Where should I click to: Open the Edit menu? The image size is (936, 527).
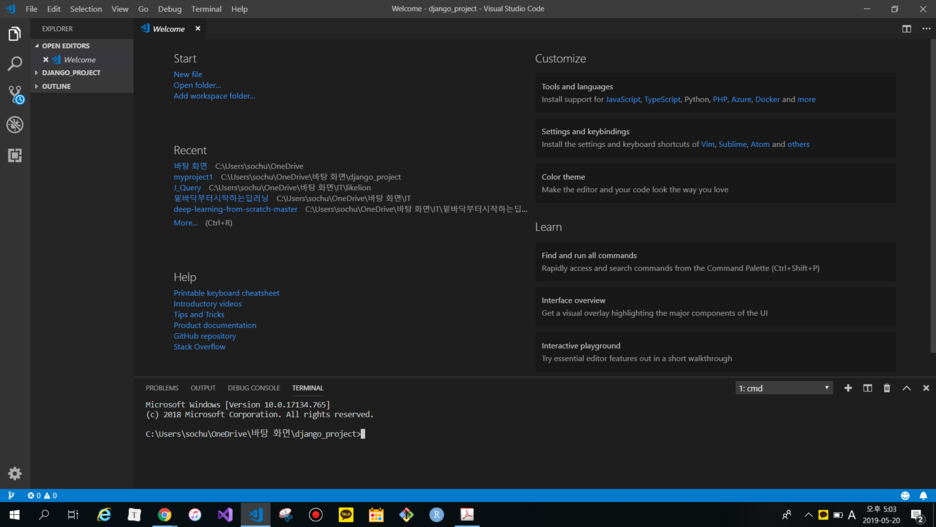coord(54,9)
